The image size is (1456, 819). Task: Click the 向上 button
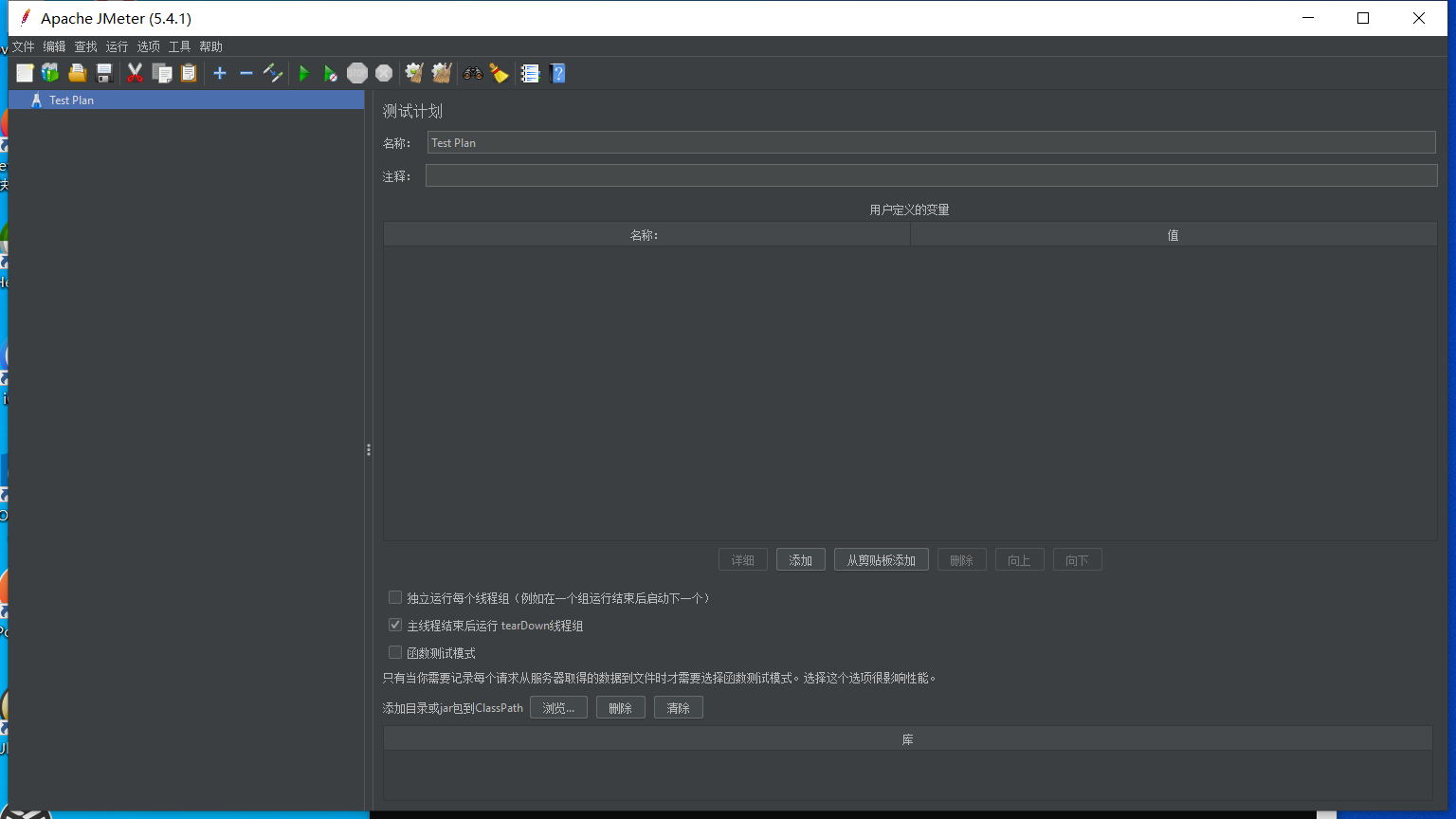tap(1020, 559)
